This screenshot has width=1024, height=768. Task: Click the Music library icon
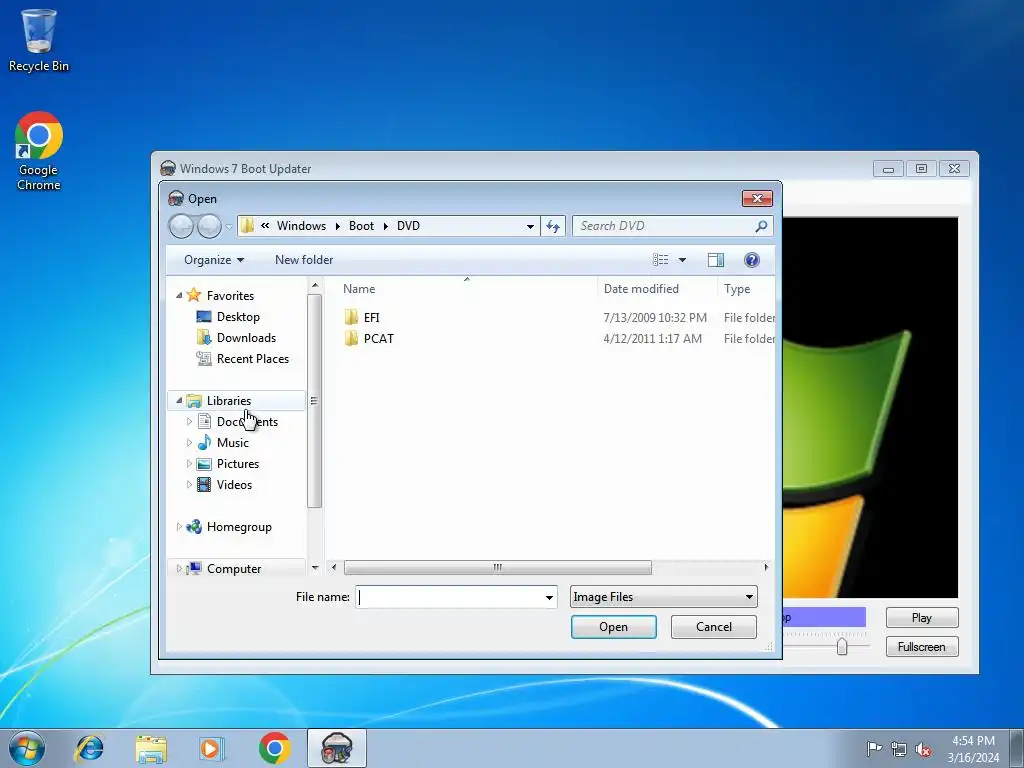tap(204, 443)
